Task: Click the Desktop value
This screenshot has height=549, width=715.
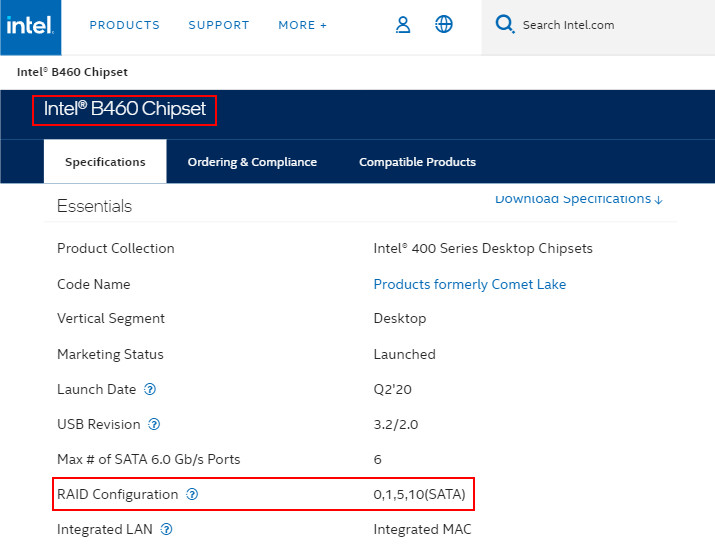Action: pos(400,318)
